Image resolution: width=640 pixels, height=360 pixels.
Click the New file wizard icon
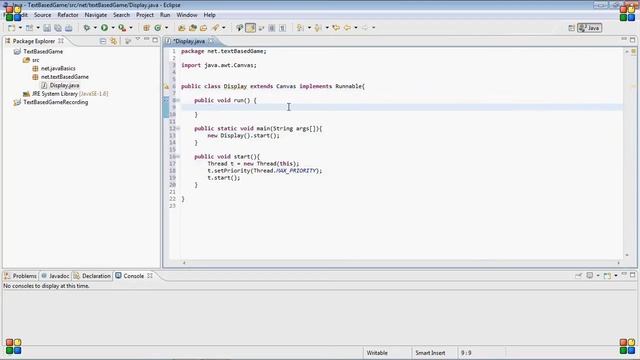point(11,28)
